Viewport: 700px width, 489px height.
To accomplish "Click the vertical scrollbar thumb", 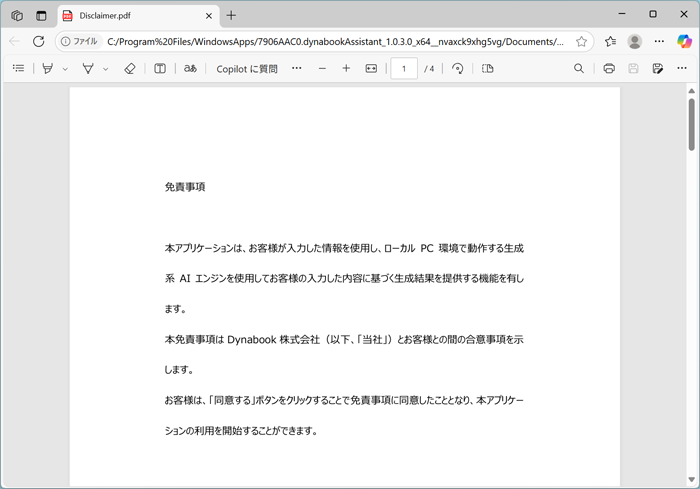I will [x=692, y=125].
